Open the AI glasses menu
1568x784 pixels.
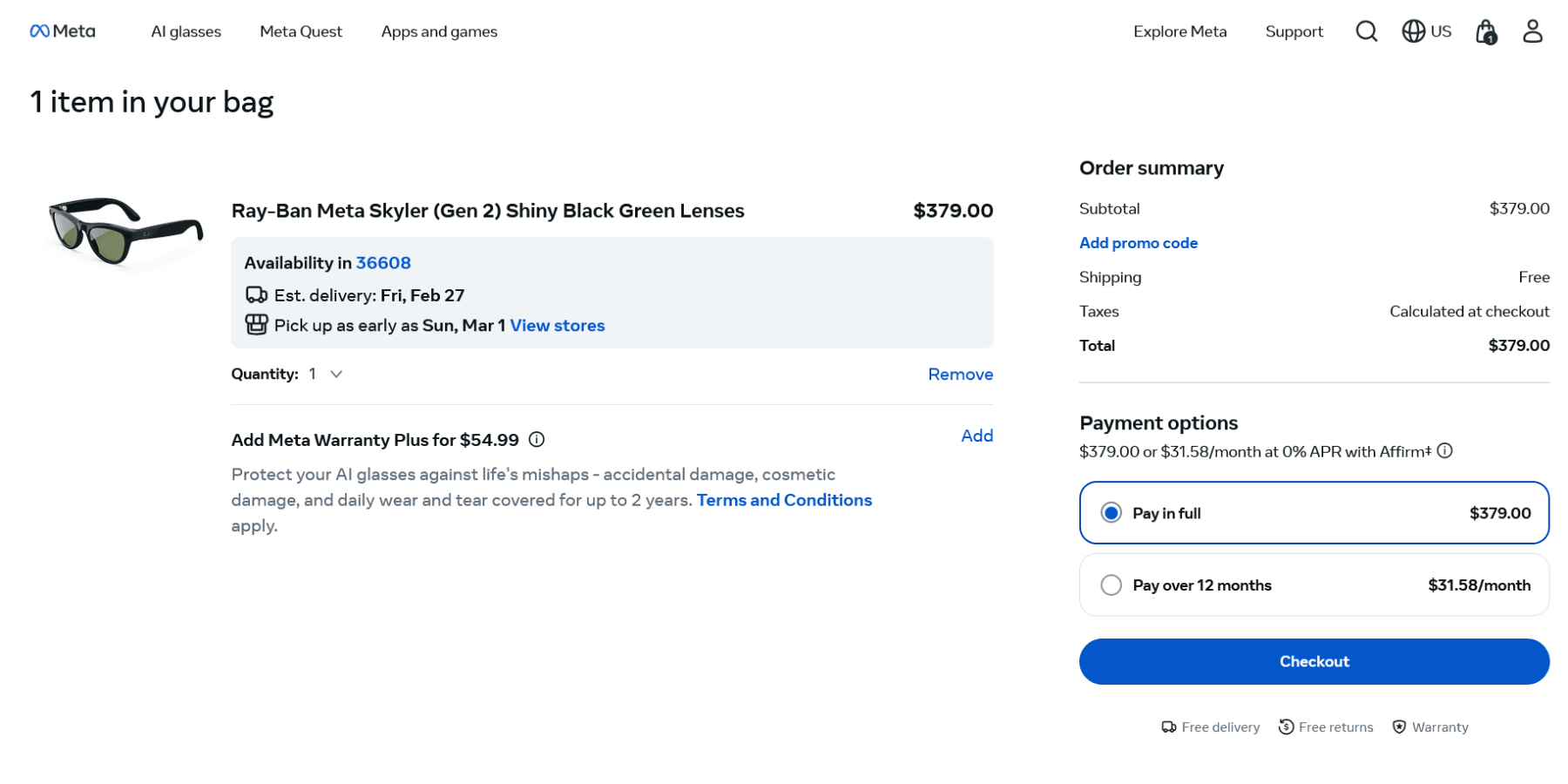click(186, 31)
